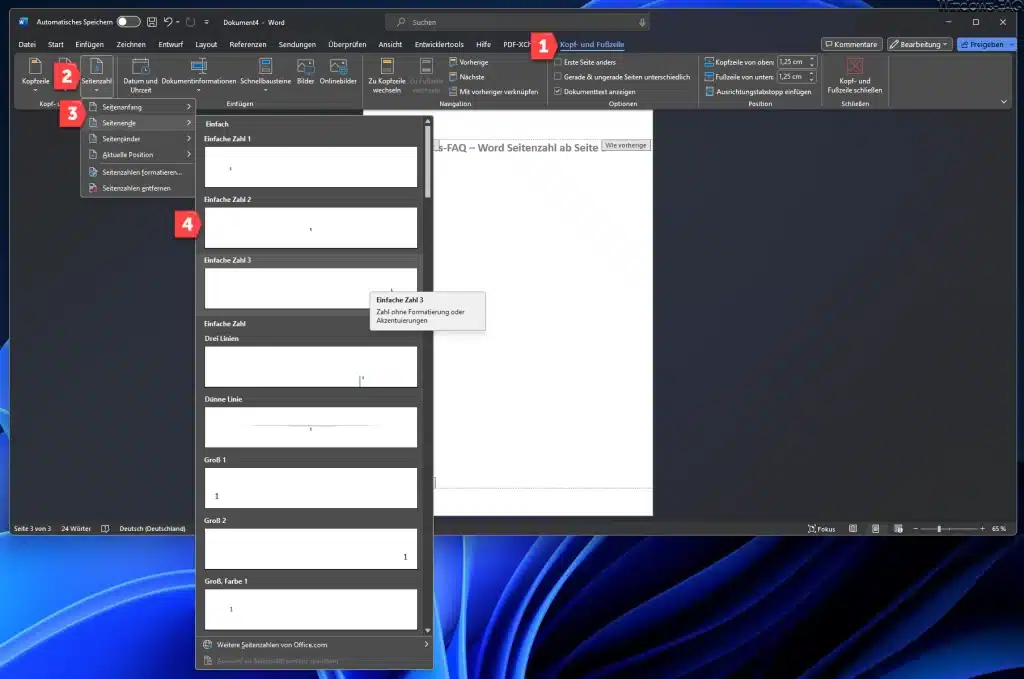Screen dimensions: 1024x679
Task: Click 24 Wörter word count
Action: (x=76, y=529)
